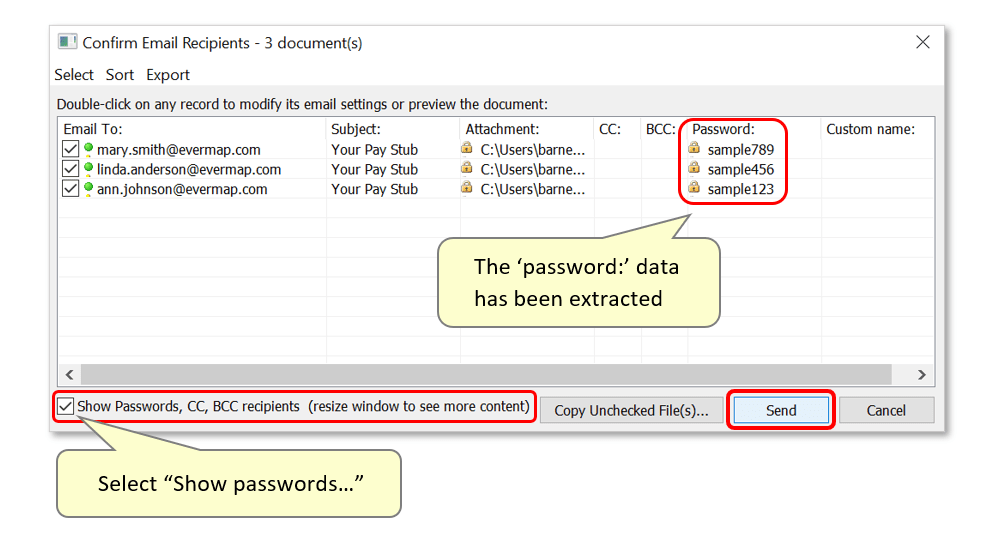Image resolution: width=998 pixels, height=535 pixels.
Task: Click attachment path C:\Users\barne... in ann.johnson row
Action: click(533, 189)
